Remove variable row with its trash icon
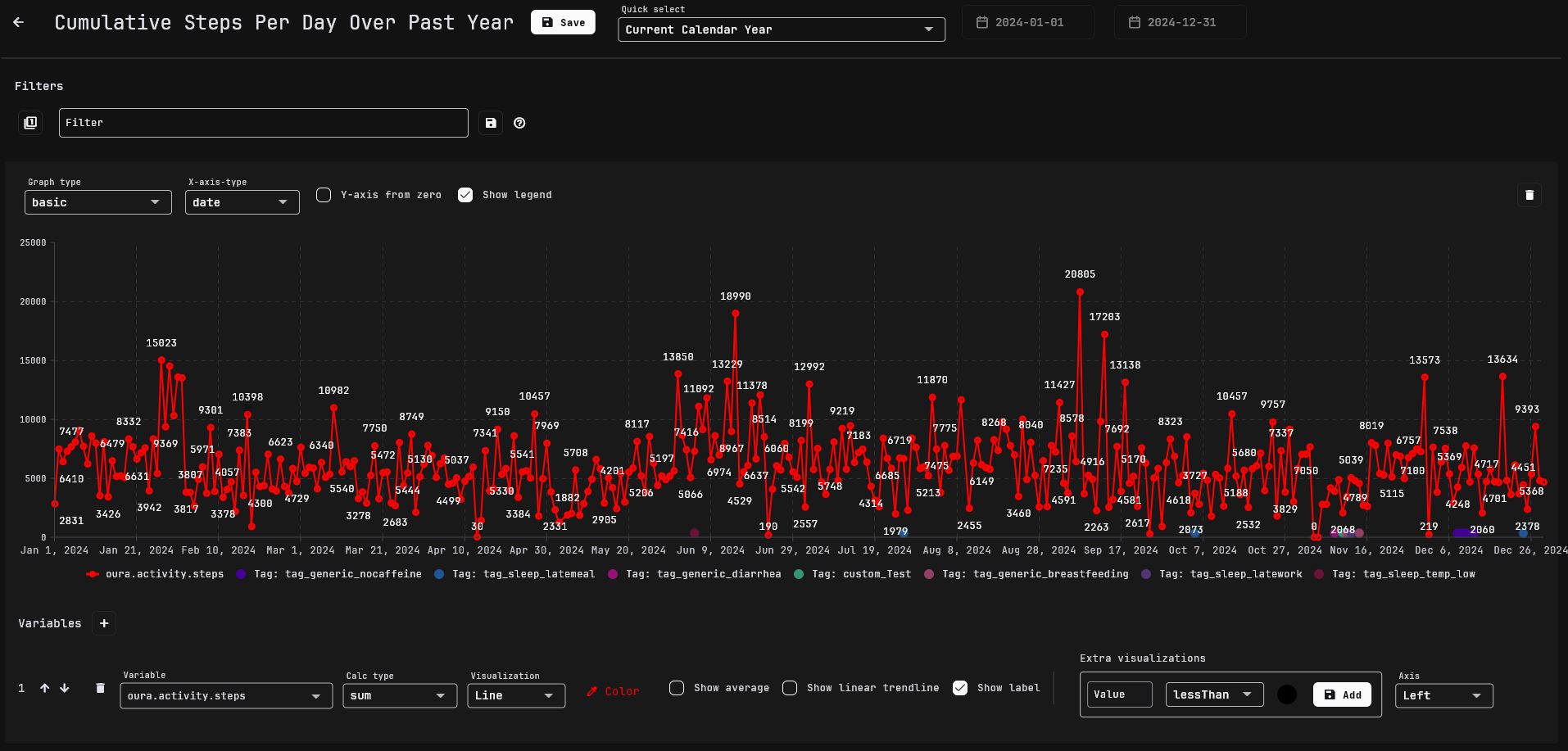The image size is (1568, 751). (x=100, y=688)
